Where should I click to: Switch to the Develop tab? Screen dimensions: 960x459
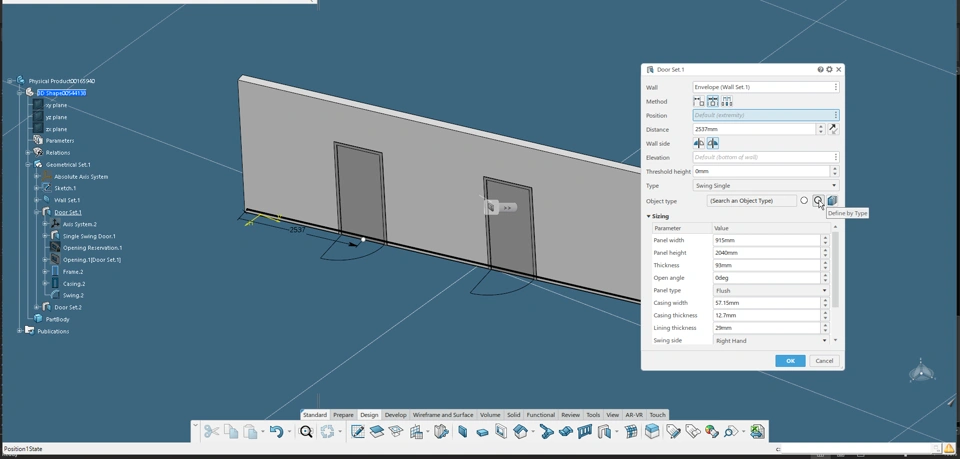[396, 415]
